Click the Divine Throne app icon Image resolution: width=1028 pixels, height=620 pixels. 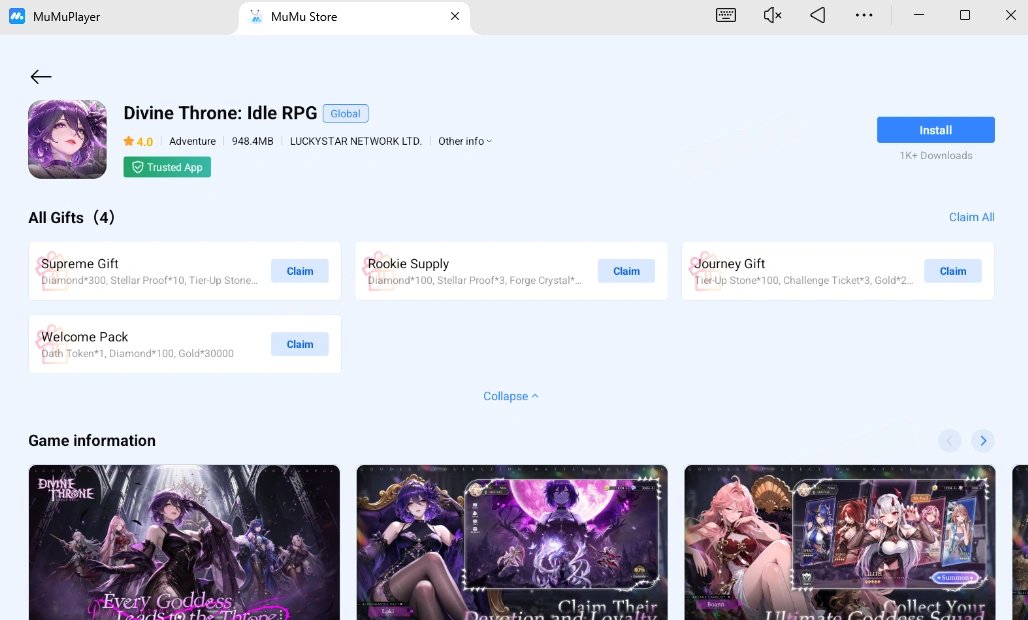coord(67,139)
